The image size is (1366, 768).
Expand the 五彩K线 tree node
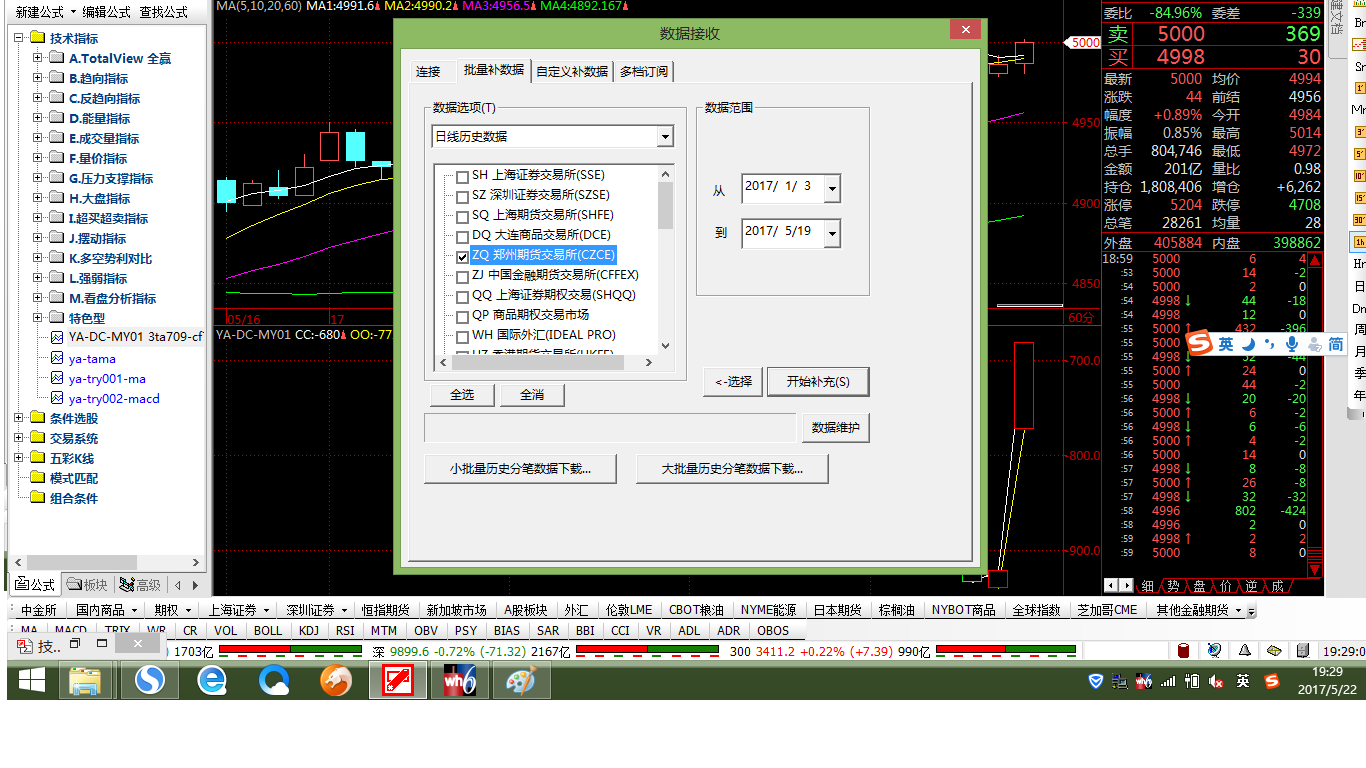tap(19, 458)
